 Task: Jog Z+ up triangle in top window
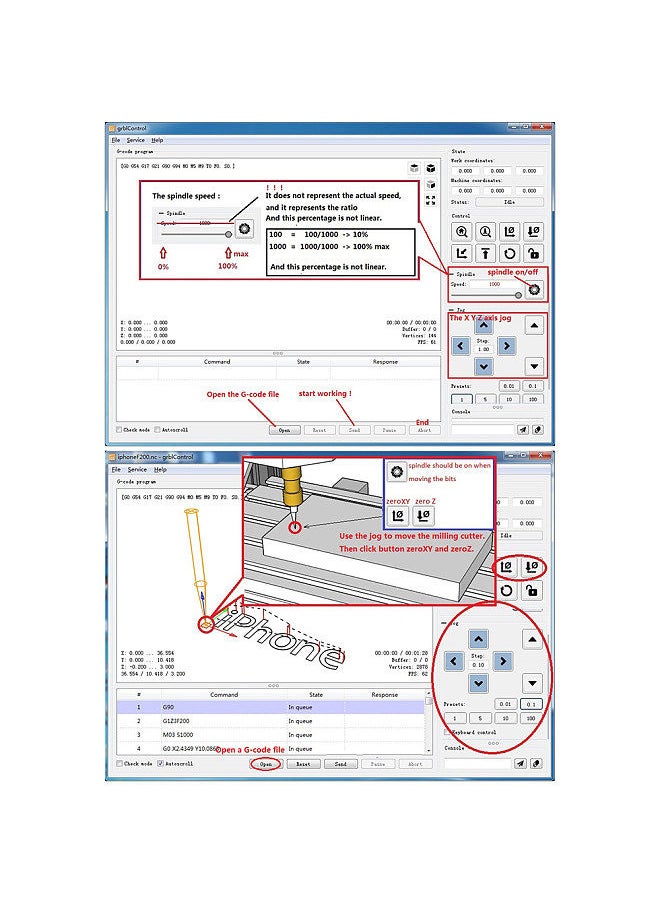coord(534,326)
